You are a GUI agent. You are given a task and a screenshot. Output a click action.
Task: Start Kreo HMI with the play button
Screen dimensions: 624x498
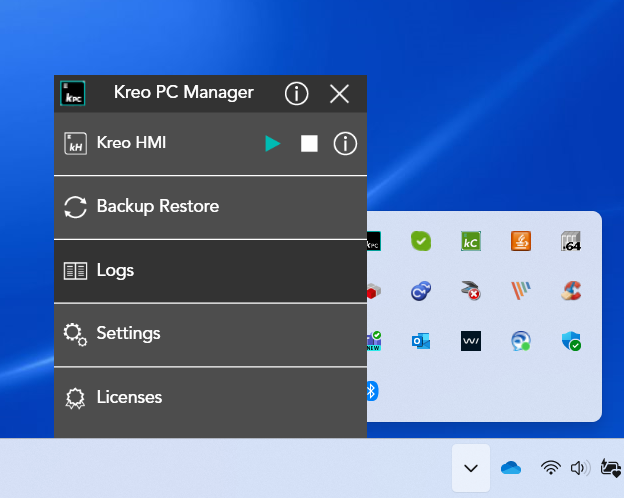click(x=273, y=144)
